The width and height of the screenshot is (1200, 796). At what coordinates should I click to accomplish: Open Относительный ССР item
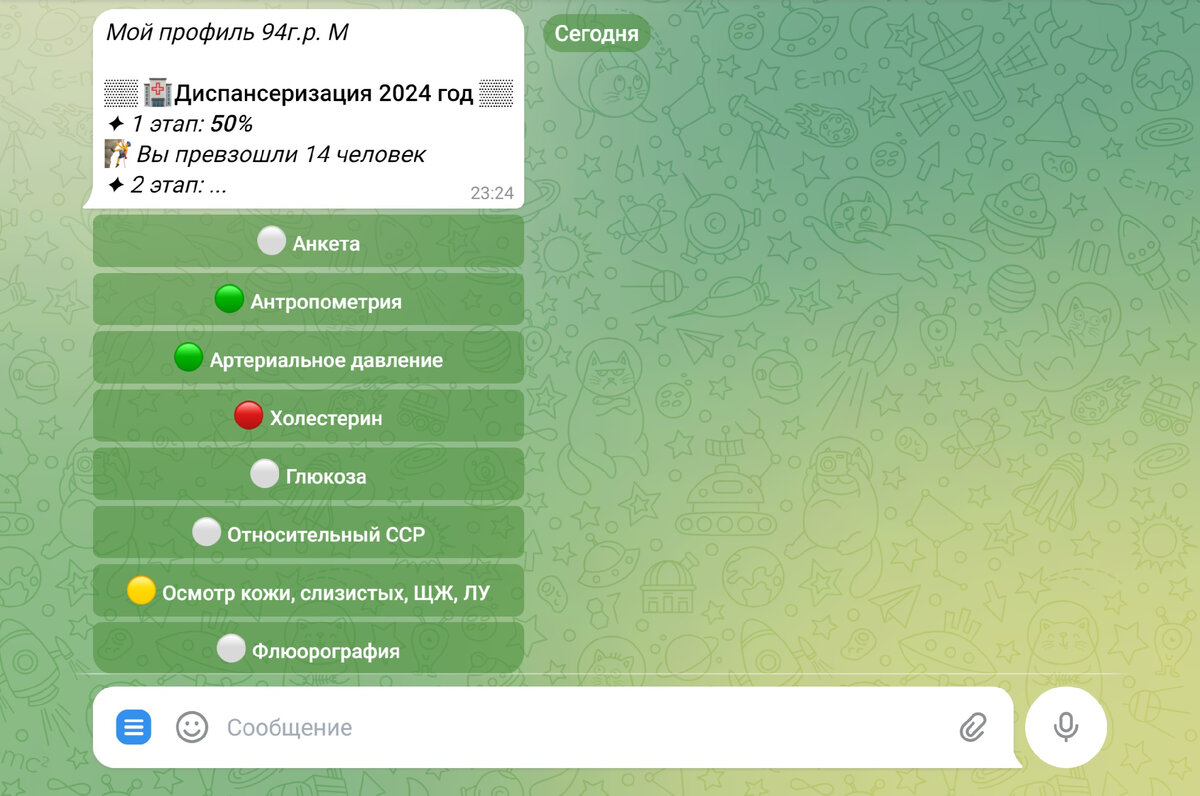point(308,533)
